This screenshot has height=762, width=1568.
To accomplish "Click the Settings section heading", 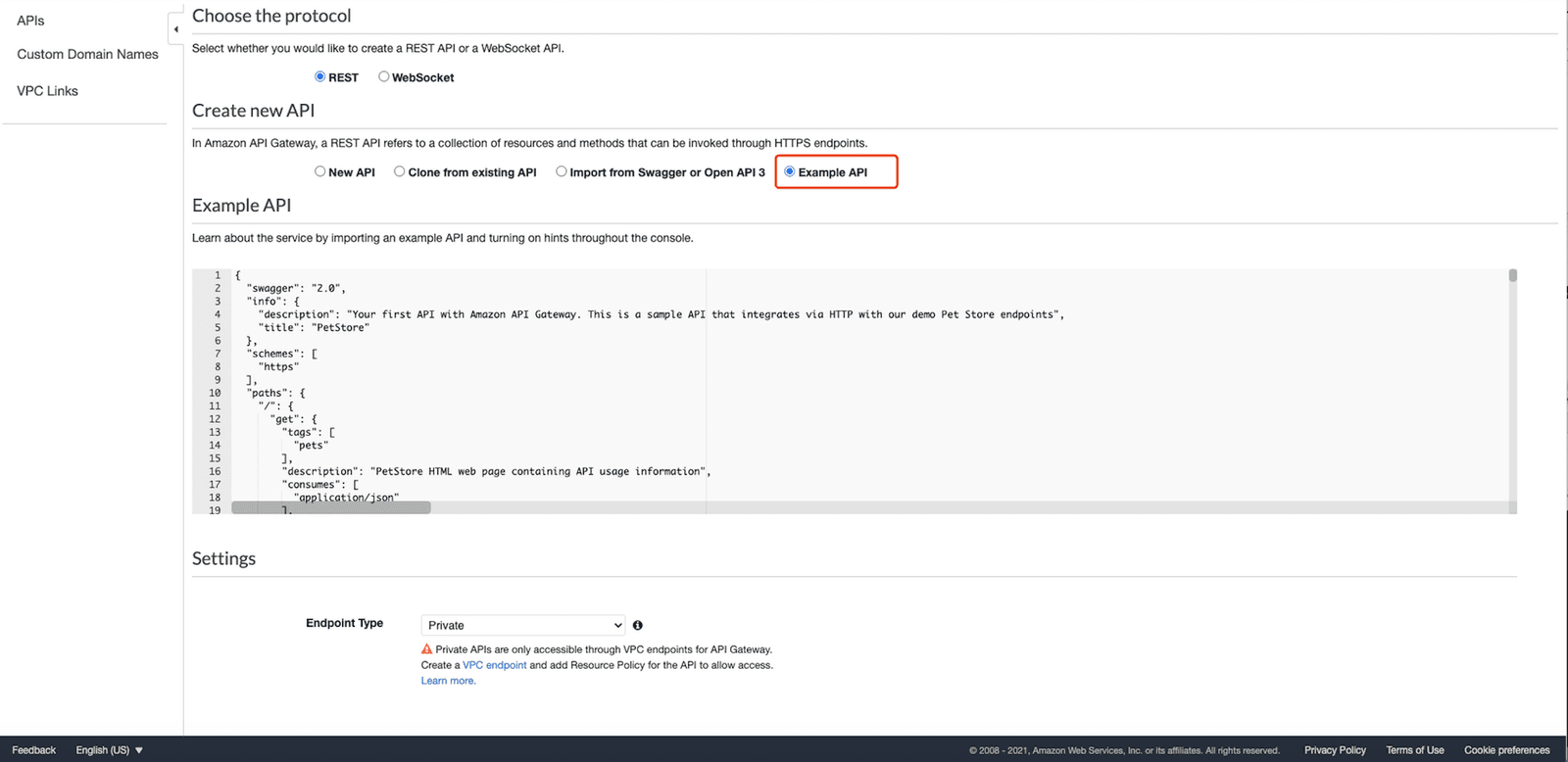I will click(223, 558).
